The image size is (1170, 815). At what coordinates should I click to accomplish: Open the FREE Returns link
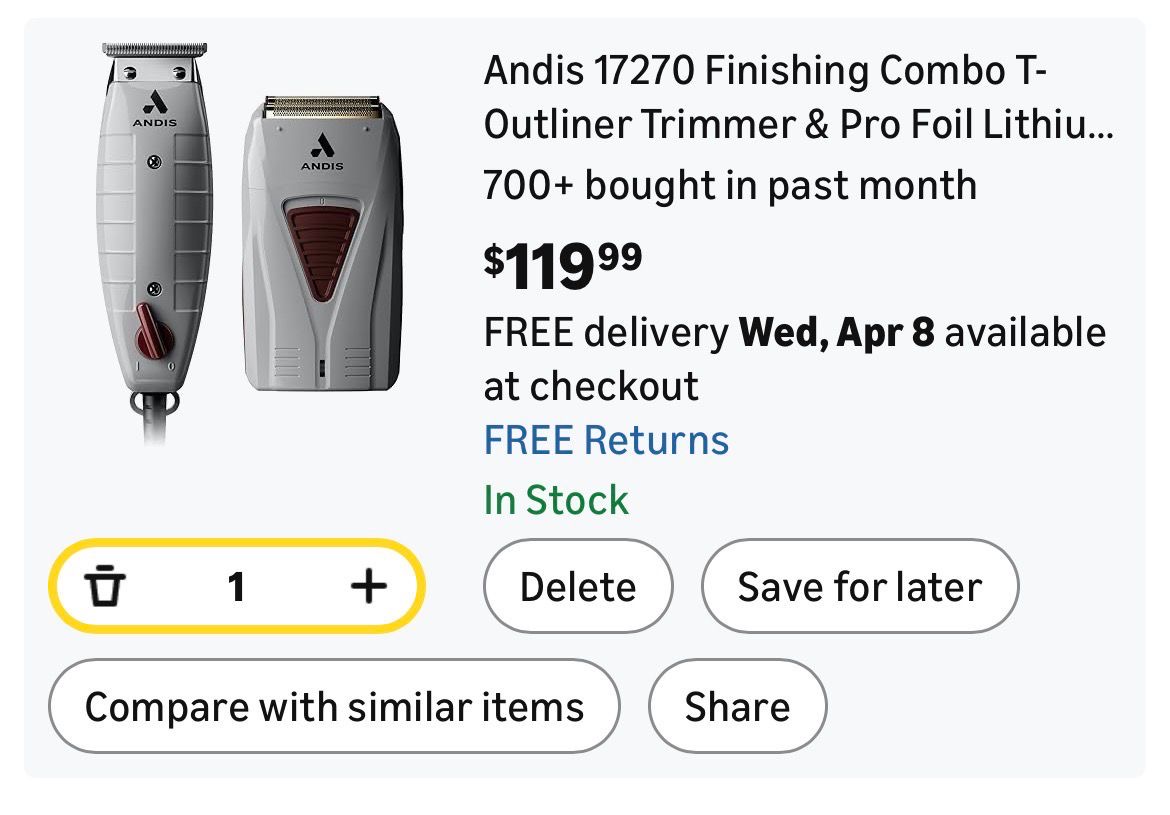tap(606, 440)
